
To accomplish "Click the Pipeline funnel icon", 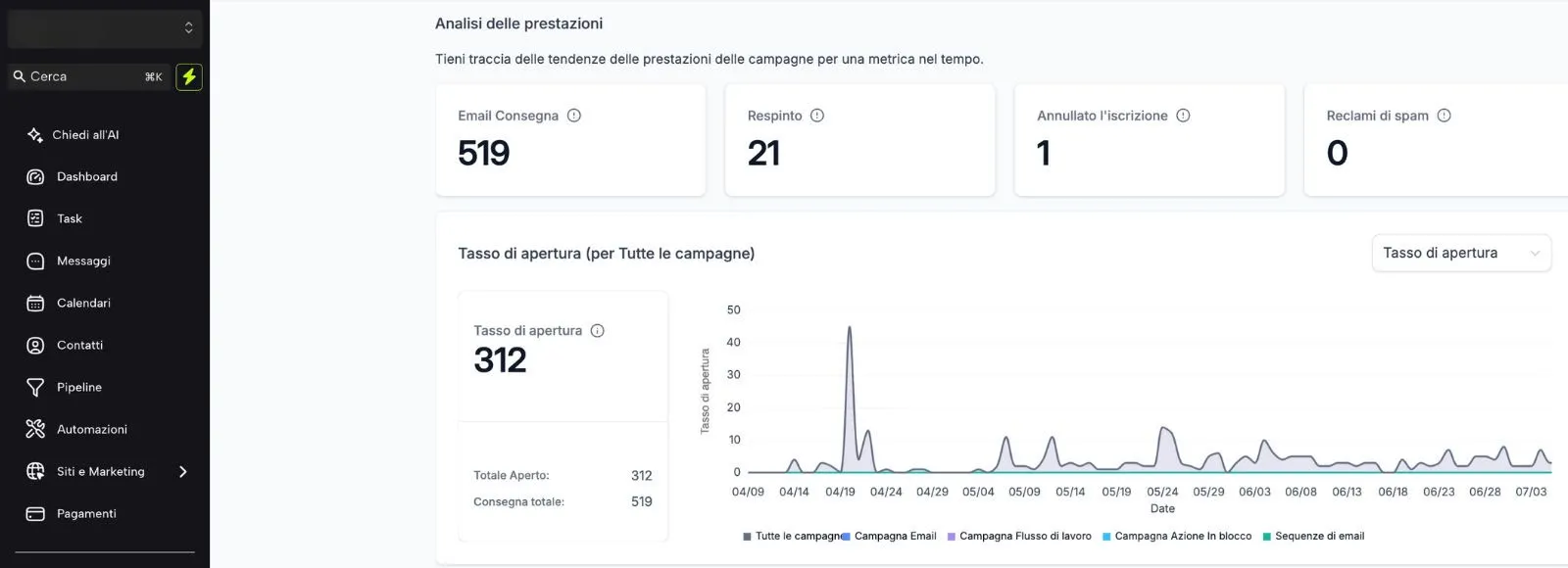I will coord(35,388).
